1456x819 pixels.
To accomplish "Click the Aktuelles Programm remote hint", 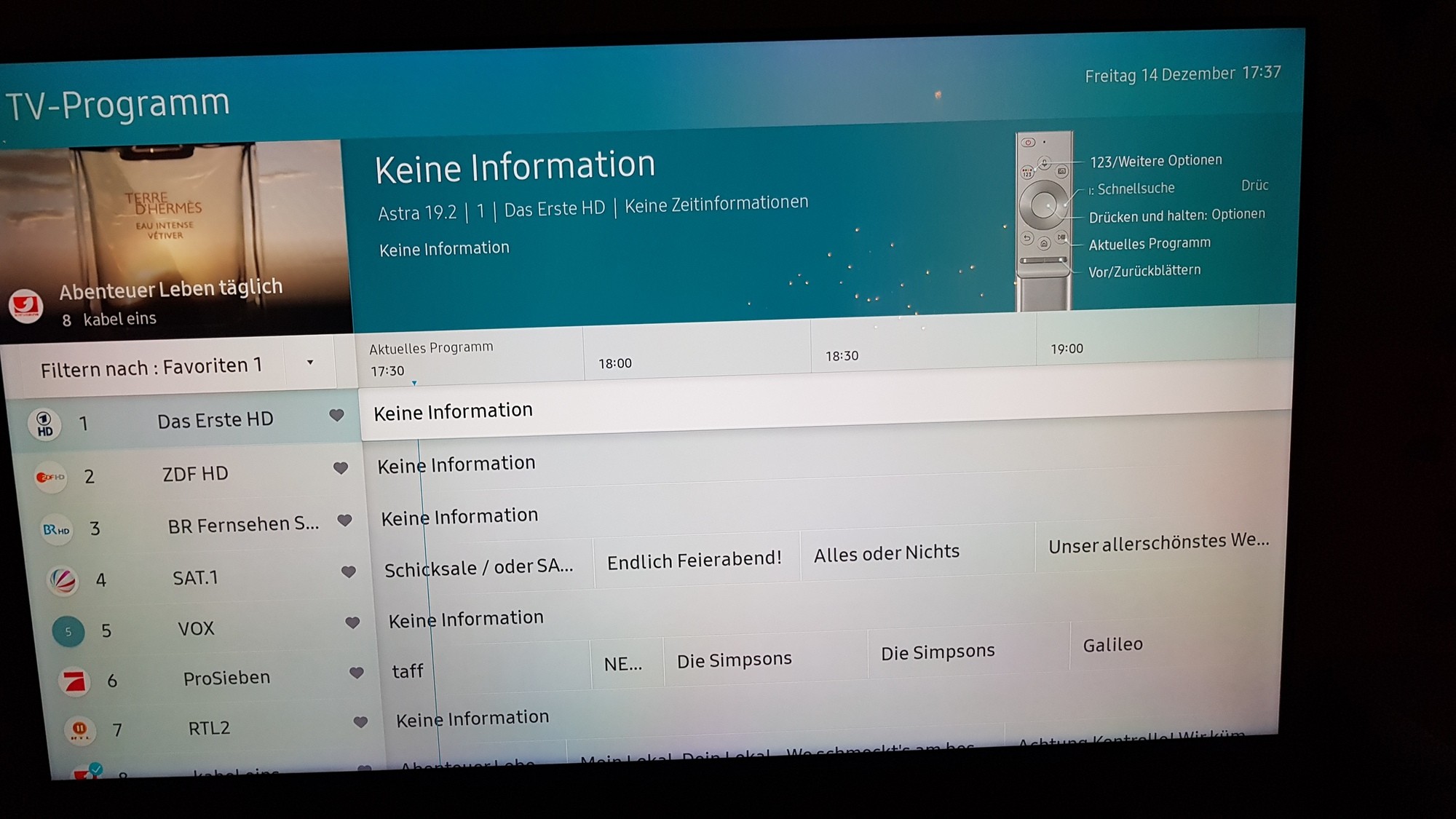I will (x=1150, y=244).
